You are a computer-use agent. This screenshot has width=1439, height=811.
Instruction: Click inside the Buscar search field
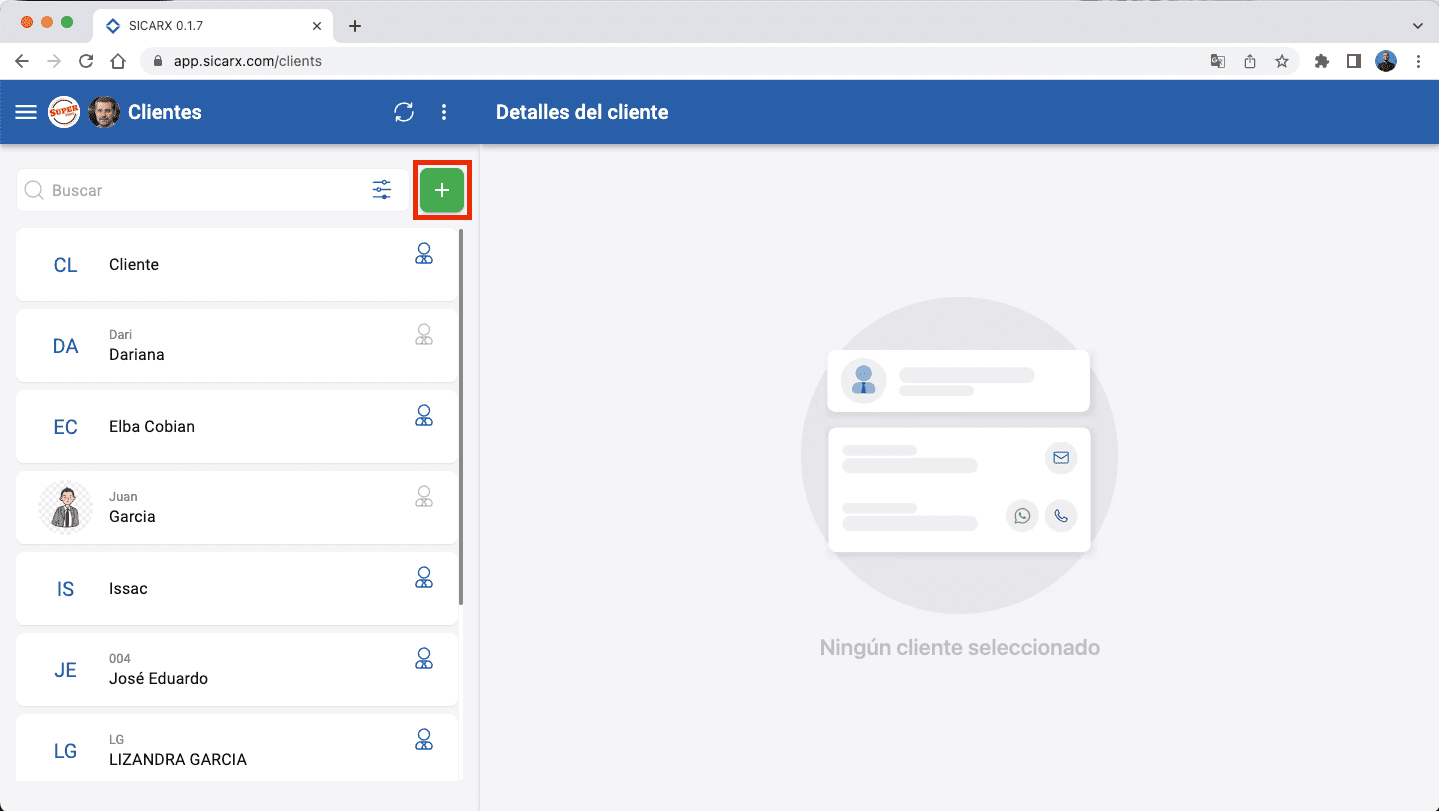click(x=180, y=189)
